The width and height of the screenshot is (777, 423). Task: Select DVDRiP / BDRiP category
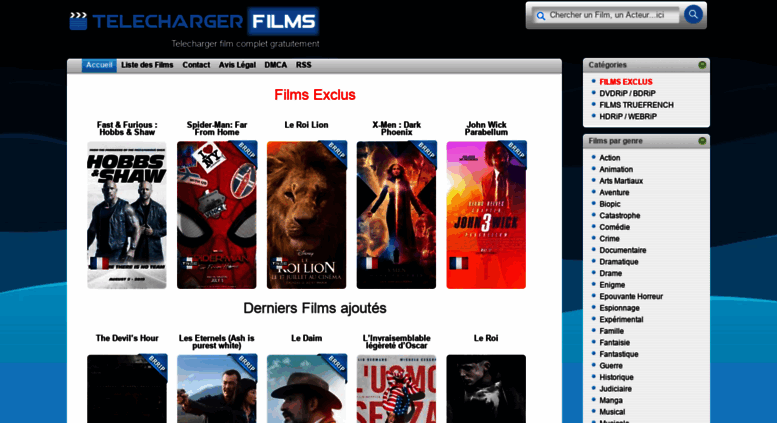[627, 93]
